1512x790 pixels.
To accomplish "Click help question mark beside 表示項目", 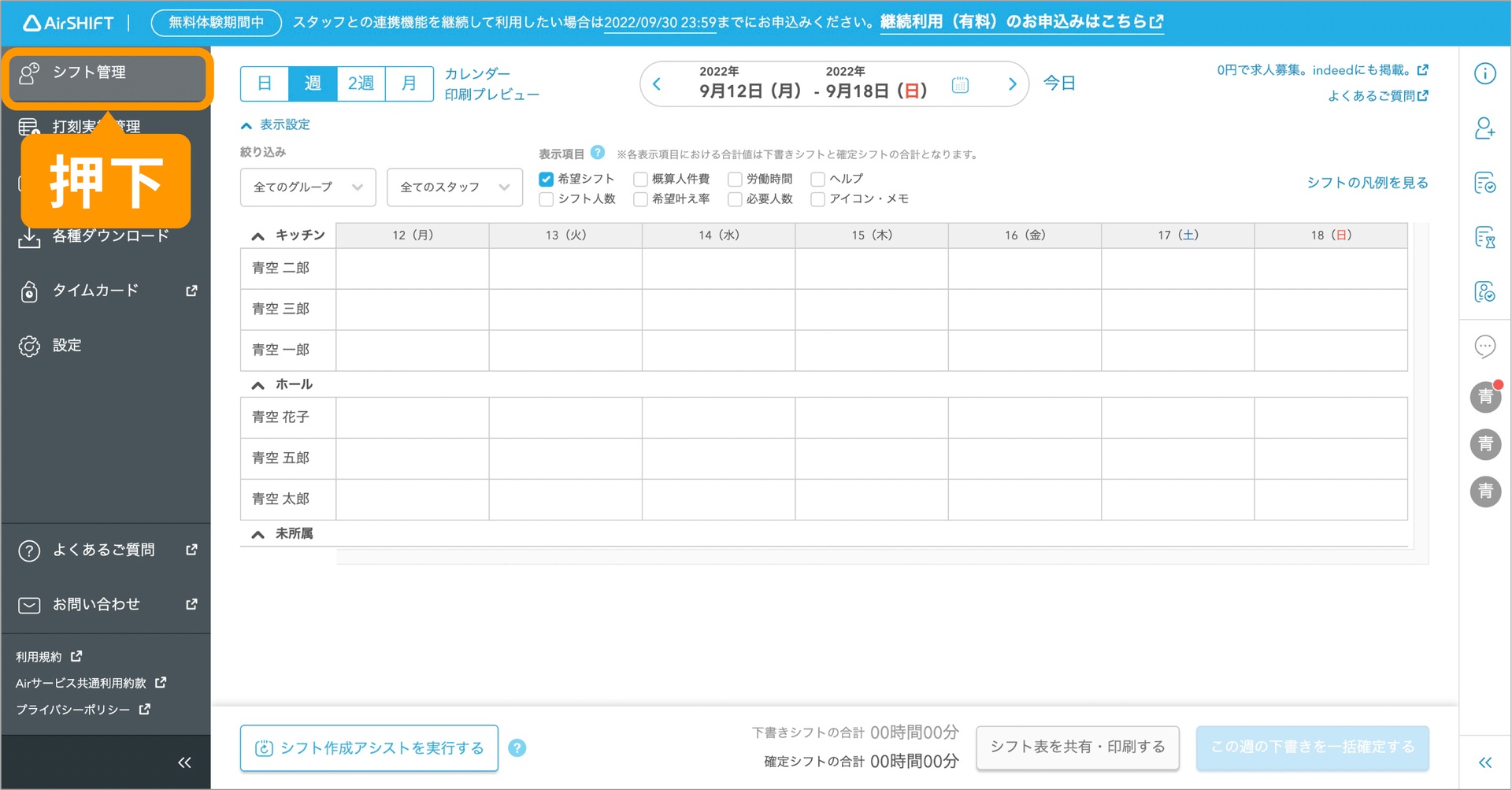I will (x=598, y=153).
